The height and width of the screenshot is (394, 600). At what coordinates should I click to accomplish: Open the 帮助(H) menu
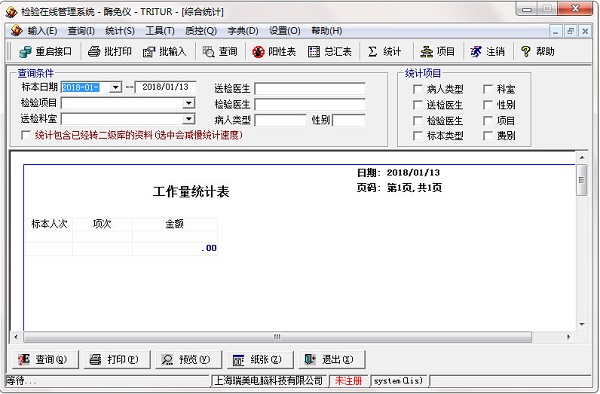coord(327,31)
